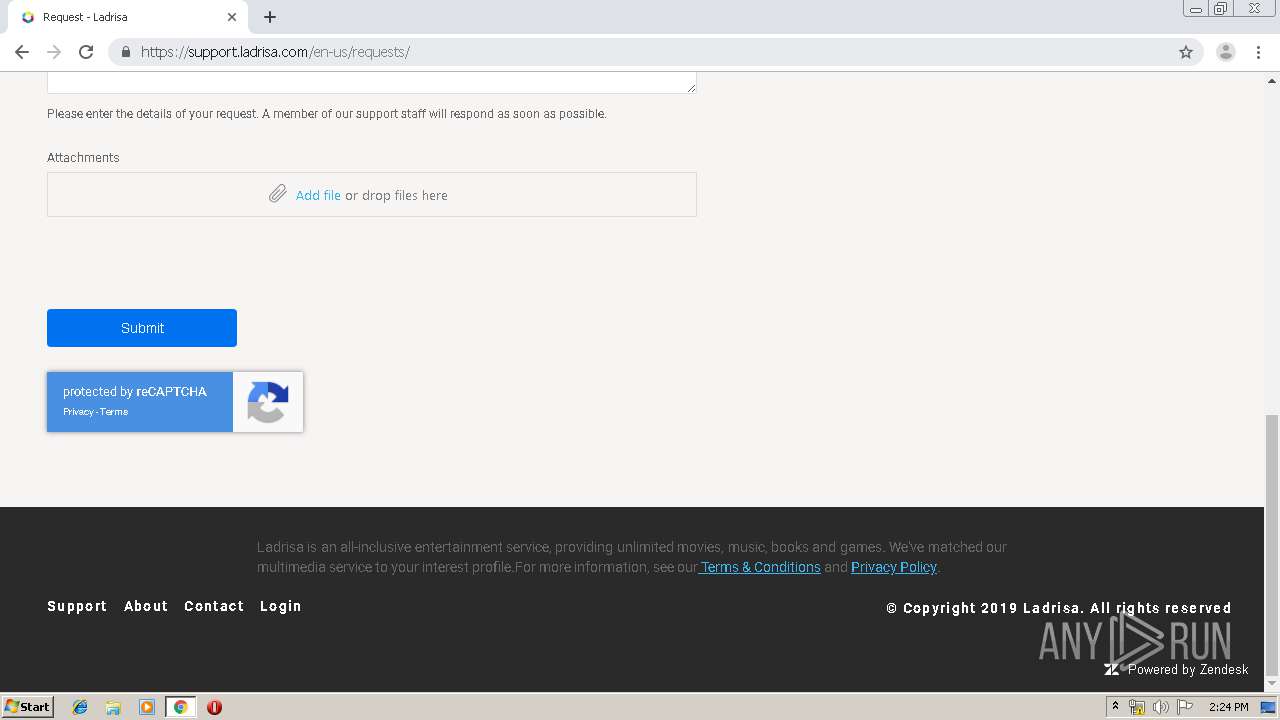Image resolution: width=1280 pixels, height=720 pixels.
Task: Open Windows Explorer folder from taskbar
Action: 113,707
